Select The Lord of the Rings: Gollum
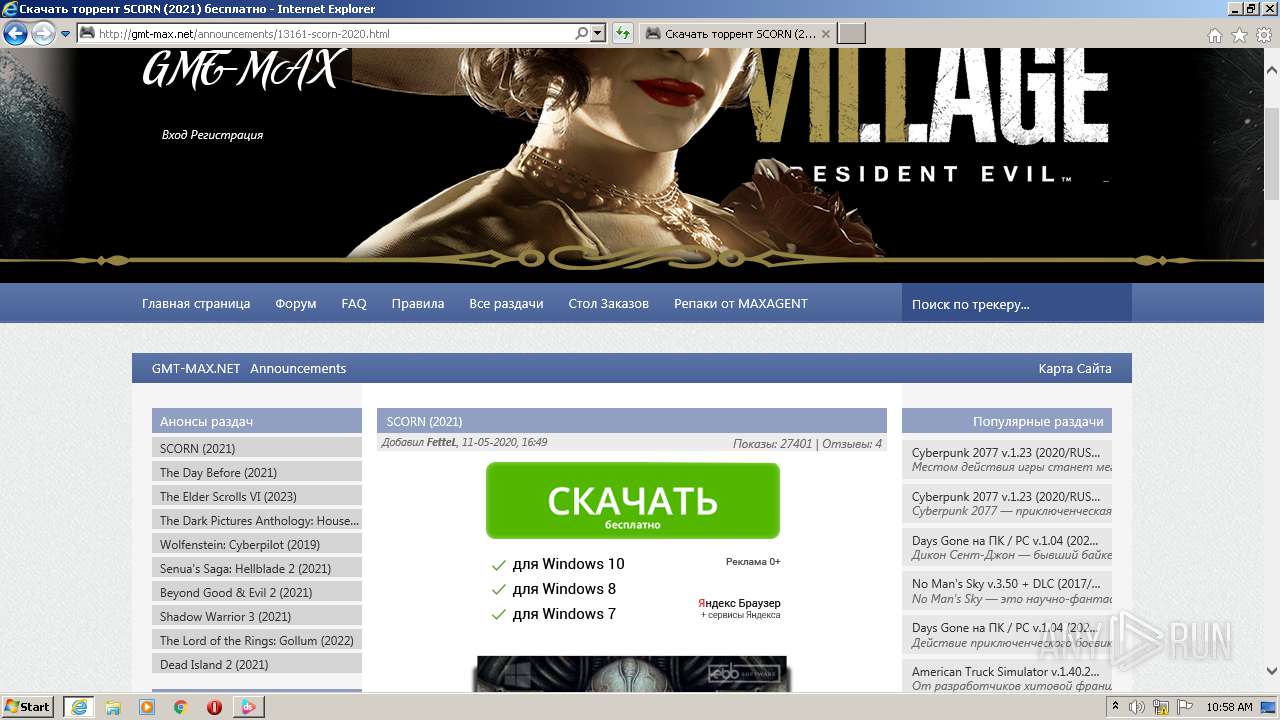 tap(257, 640)
